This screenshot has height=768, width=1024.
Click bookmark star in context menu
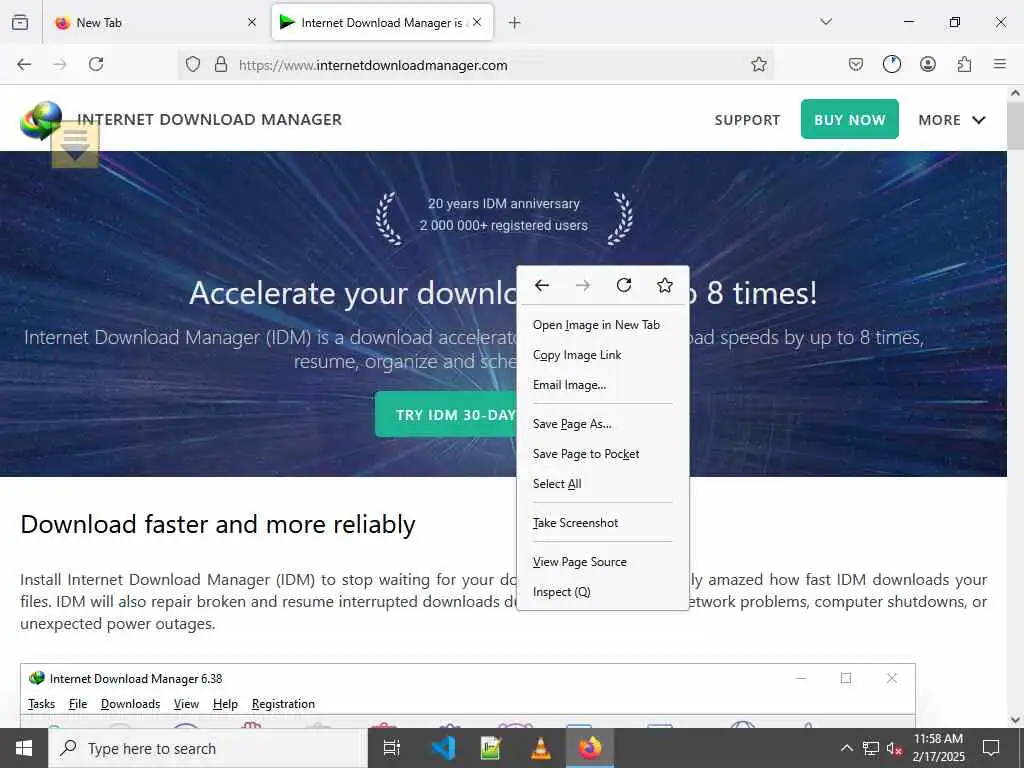(665, 285)
